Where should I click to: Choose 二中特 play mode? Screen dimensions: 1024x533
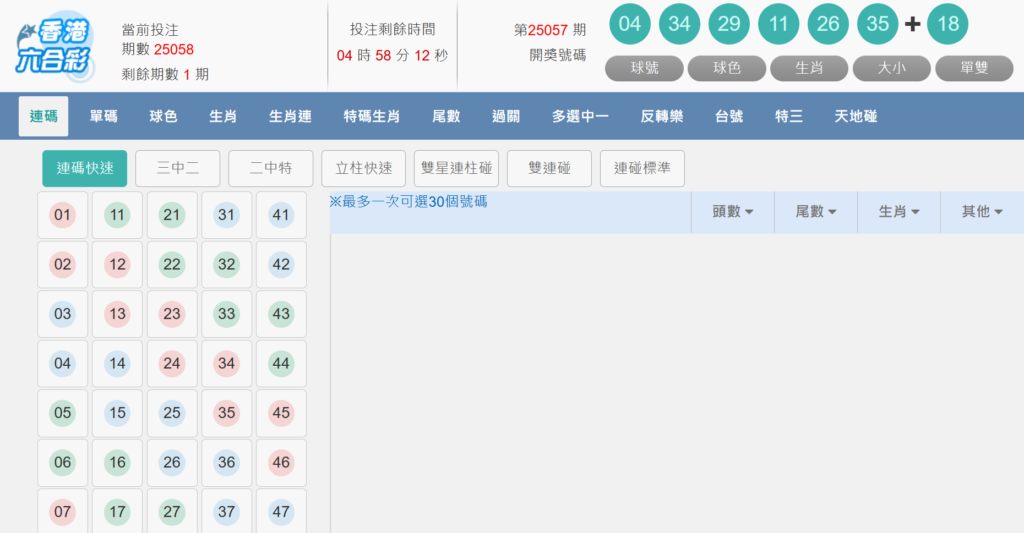coord(270,169)
